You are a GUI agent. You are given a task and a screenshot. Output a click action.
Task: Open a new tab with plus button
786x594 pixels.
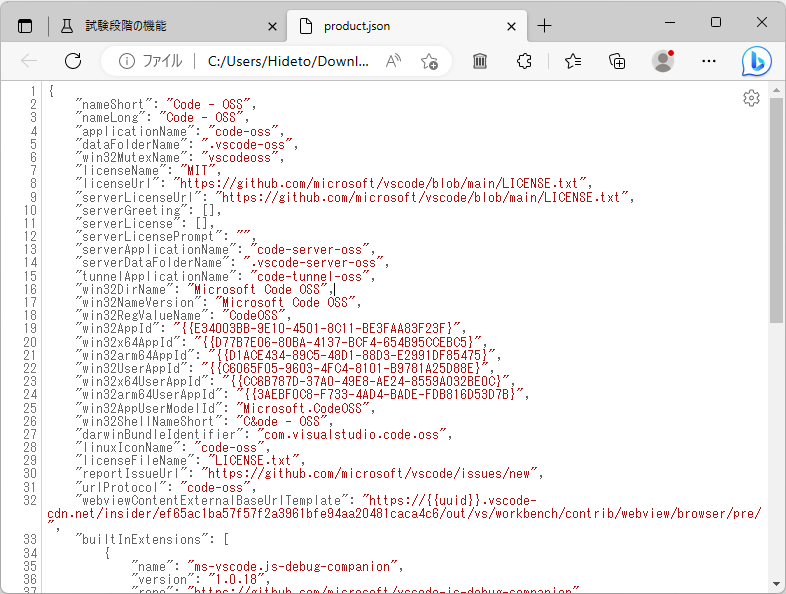[544, 26]
